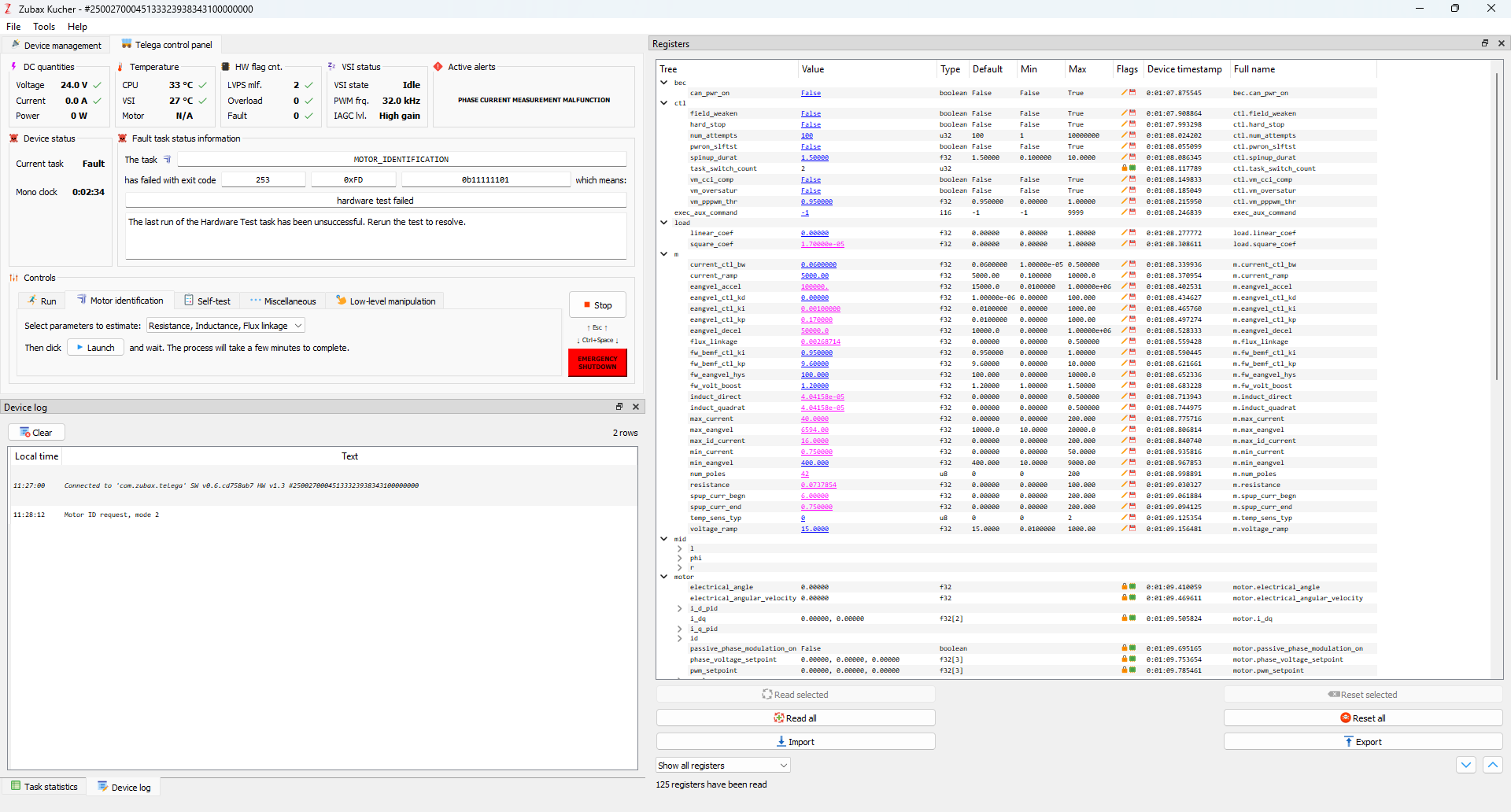The width and height of the screenshot is (1511, 812).
Task: Expand the phi node under mid
Action: [680, 558]
